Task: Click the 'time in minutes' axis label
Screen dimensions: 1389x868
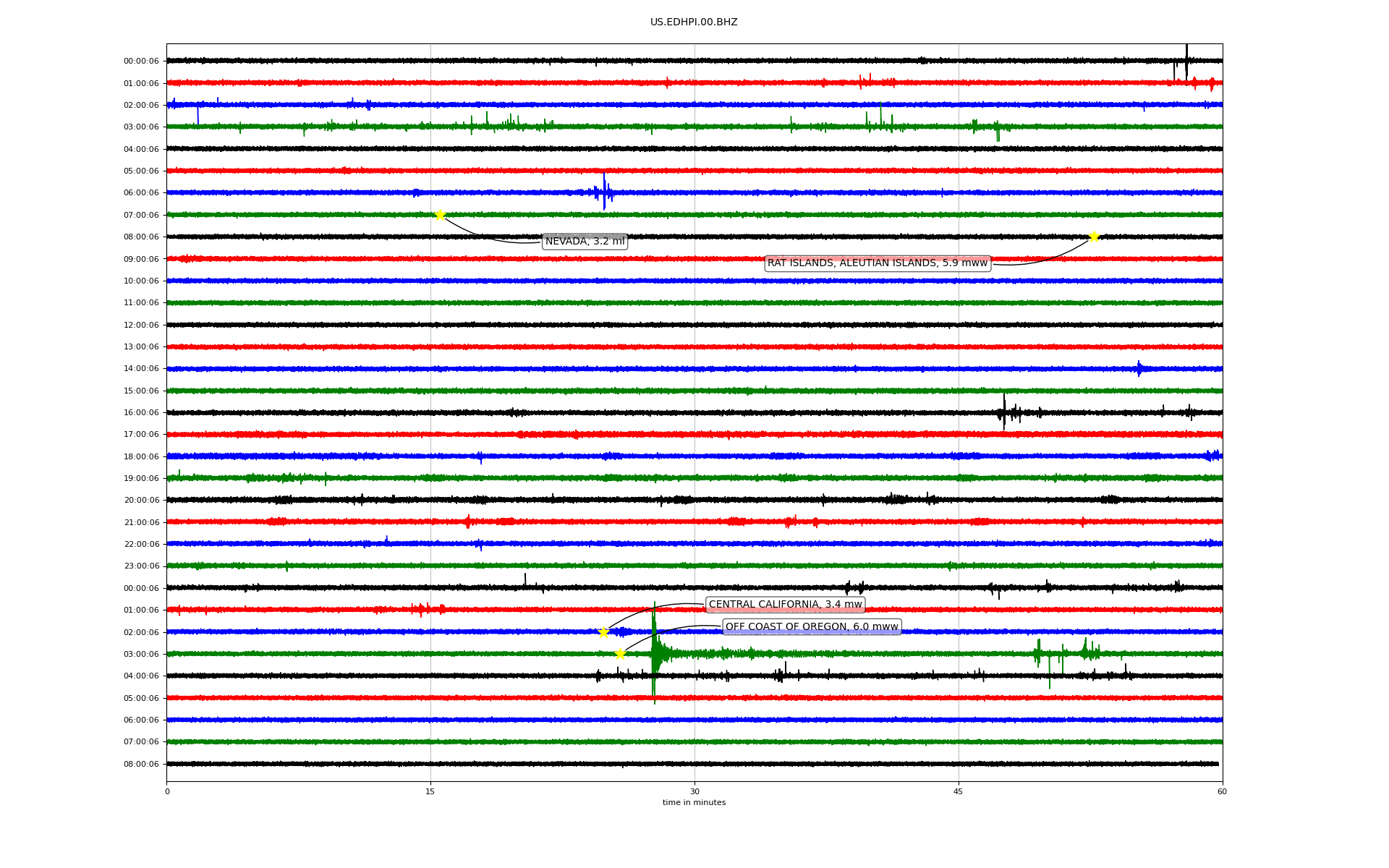Action: pyautogui.click(x=693, y=802)
